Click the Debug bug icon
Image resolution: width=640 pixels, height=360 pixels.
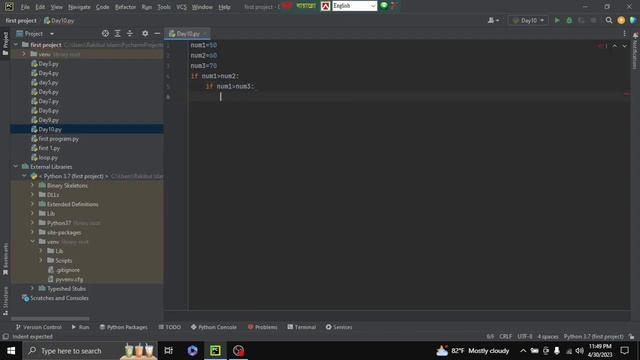coord(569,20)
